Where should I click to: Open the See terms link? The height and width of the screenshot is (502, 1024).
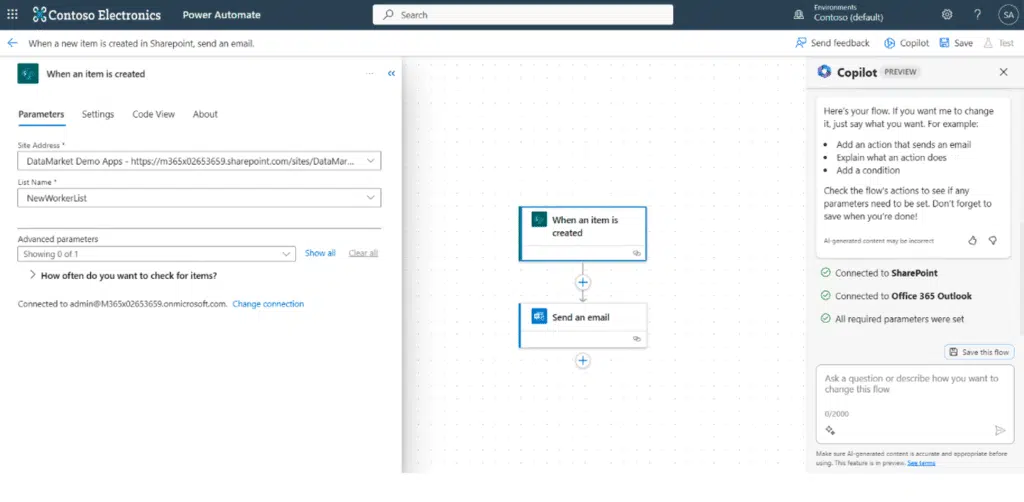click(921, 463)
